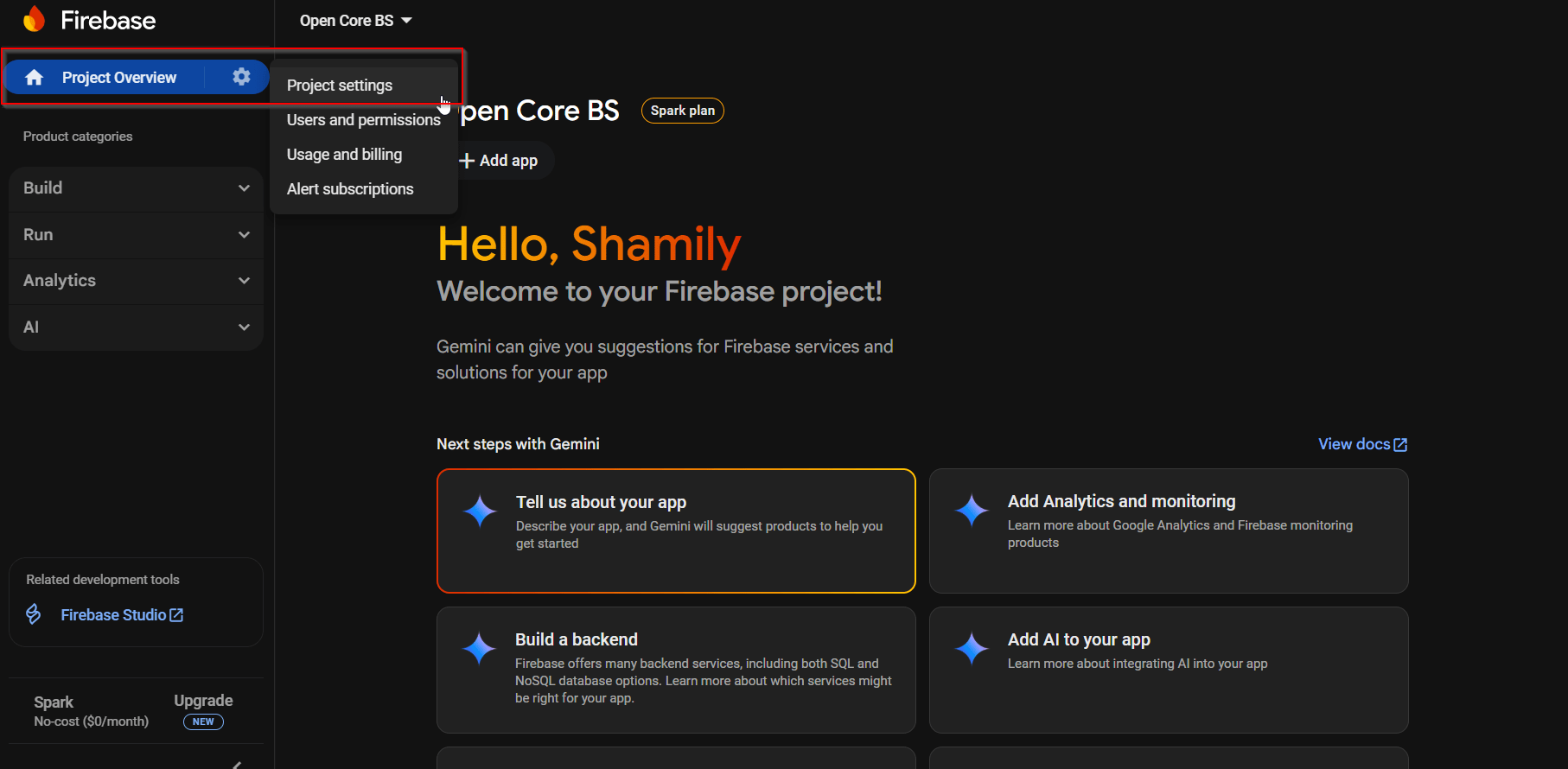Click the Gemini sparkle on Tell us about your app
The image size is (1568, 769).
click(480, 511)
